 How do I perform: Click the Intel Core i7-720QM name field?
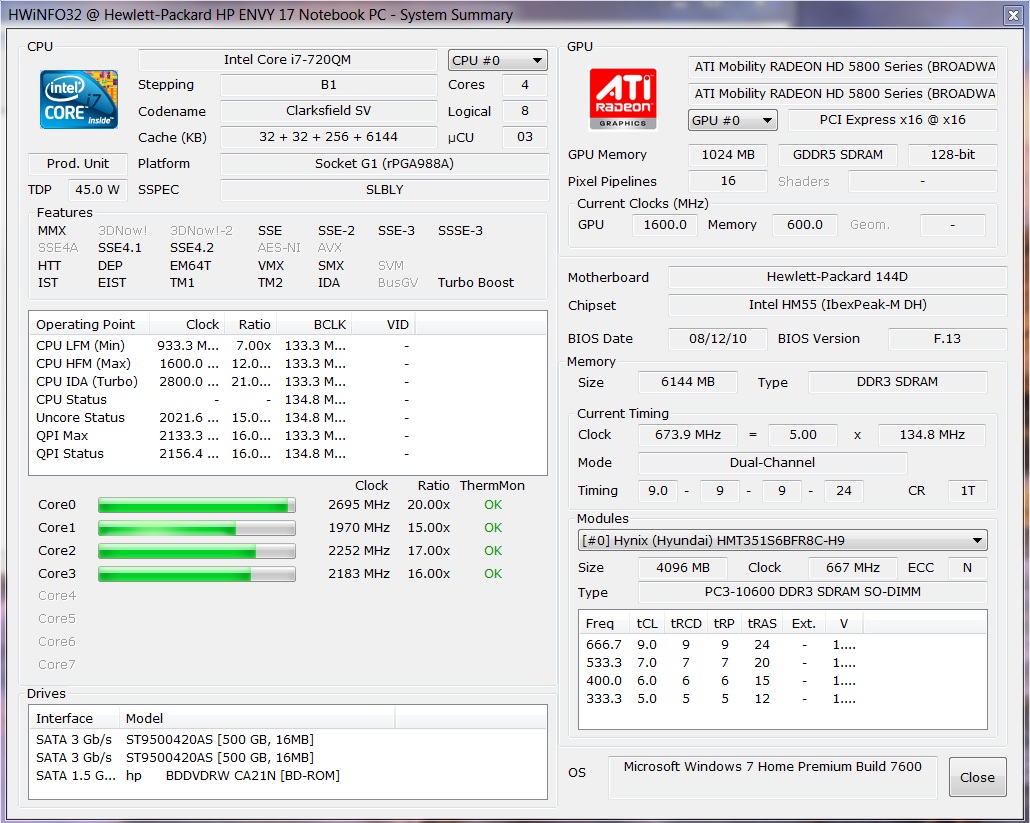click(288, 60)
